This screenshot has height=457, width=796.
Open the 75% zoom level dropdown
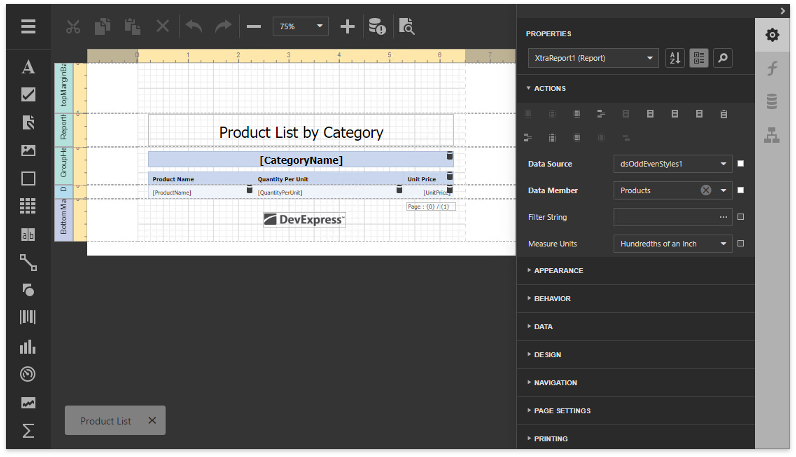tap(301, 27)
